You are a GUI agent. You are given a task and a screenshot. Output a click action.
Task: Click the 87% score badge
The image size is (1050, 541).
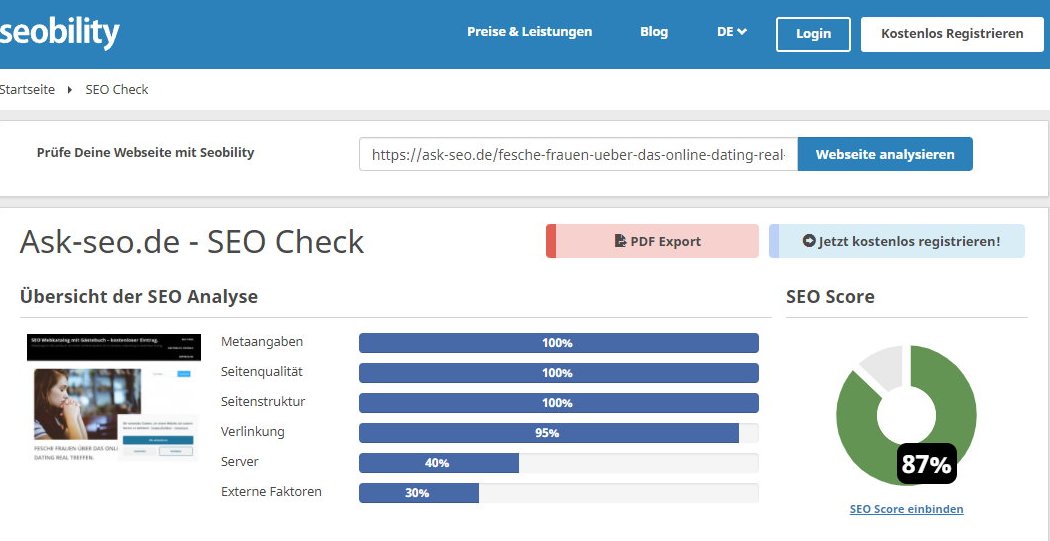tap(926, 463)
